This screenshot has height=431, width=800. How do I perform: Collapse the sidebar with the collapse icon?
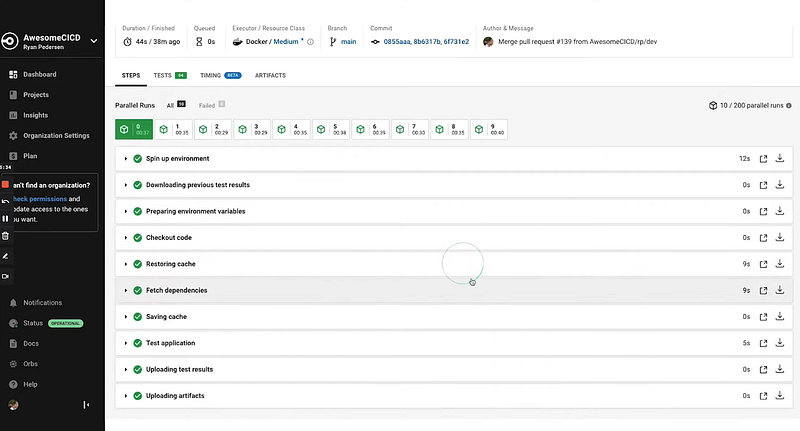pyautogui.click(x=86, y=405)
